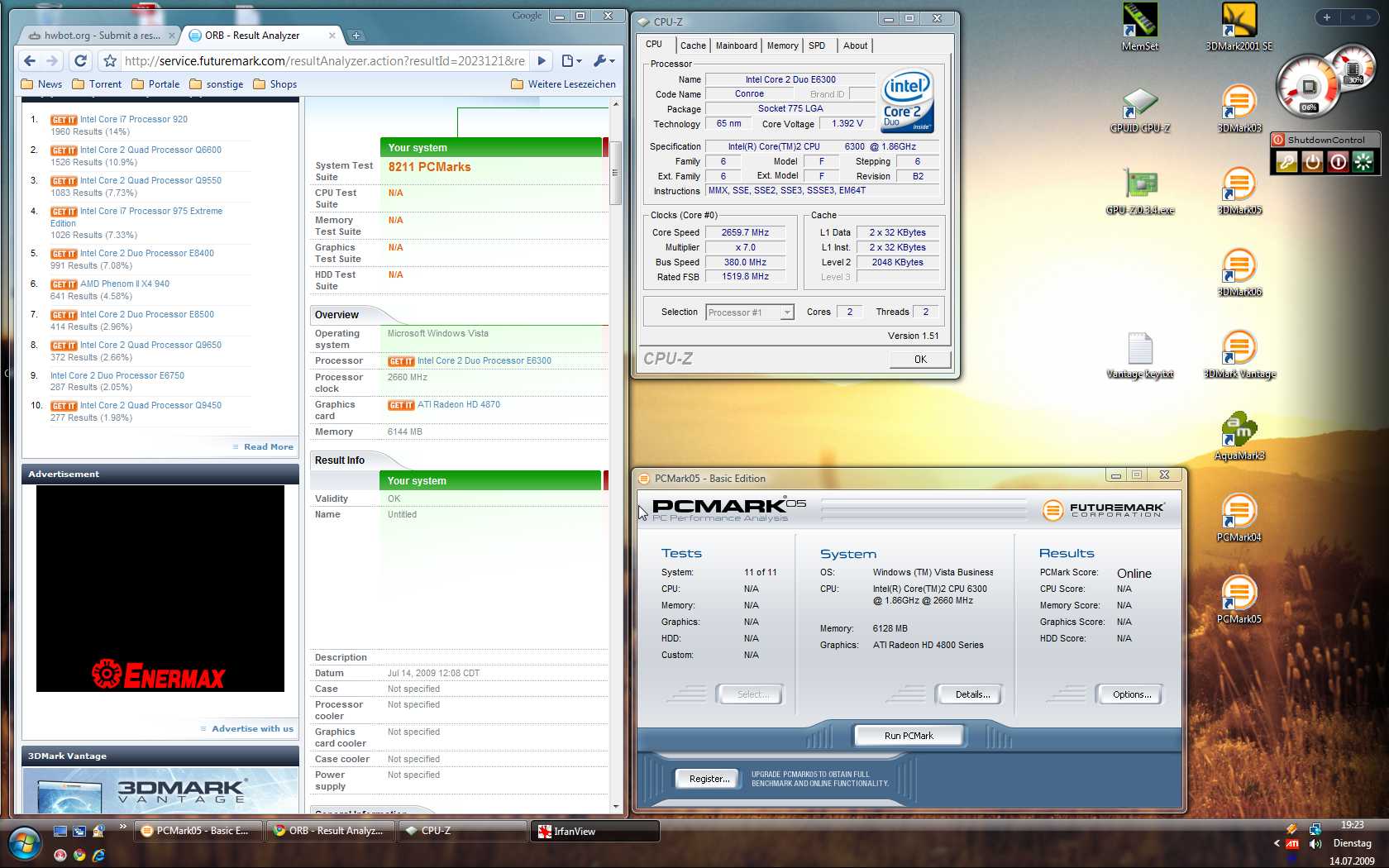Expand the hidden quick launch chevron

point(123,827)
